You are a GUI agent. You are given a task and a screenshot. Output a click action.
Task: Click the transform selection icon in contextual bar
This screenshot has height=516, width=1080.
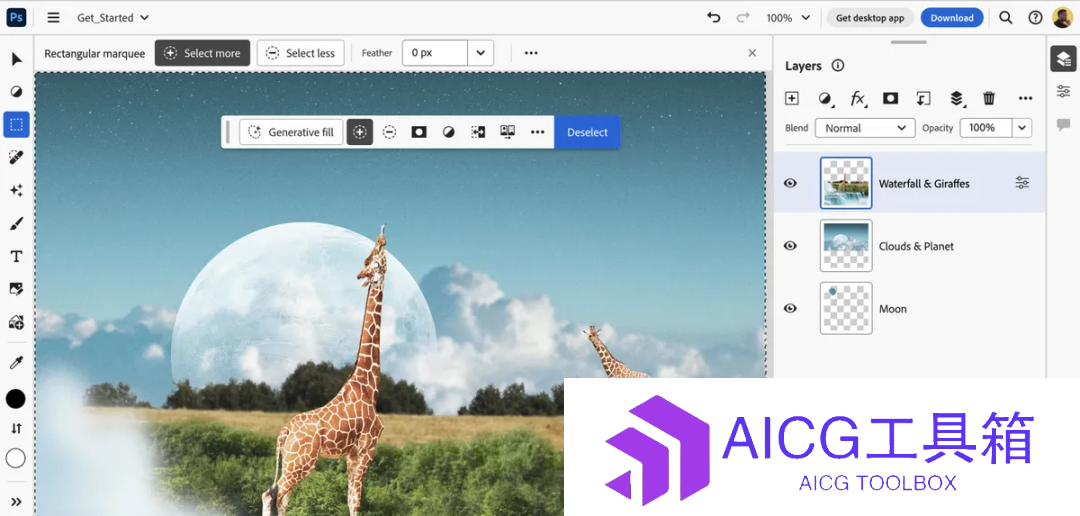click(478, 132)
